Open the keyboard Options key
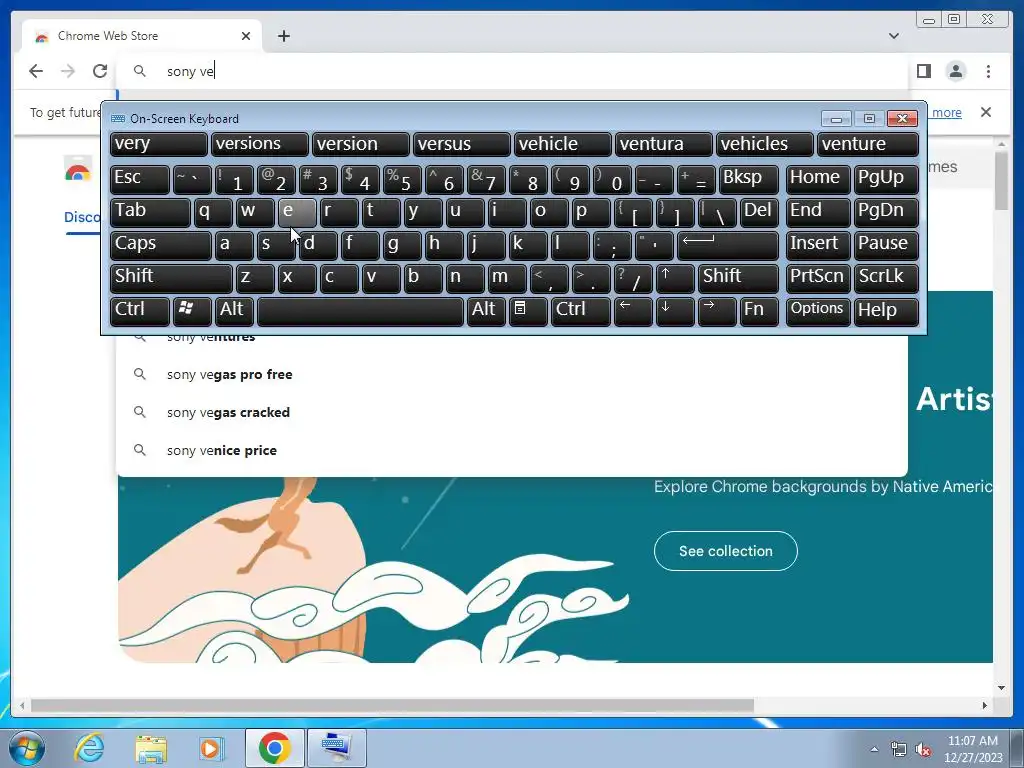 [818, 311]
